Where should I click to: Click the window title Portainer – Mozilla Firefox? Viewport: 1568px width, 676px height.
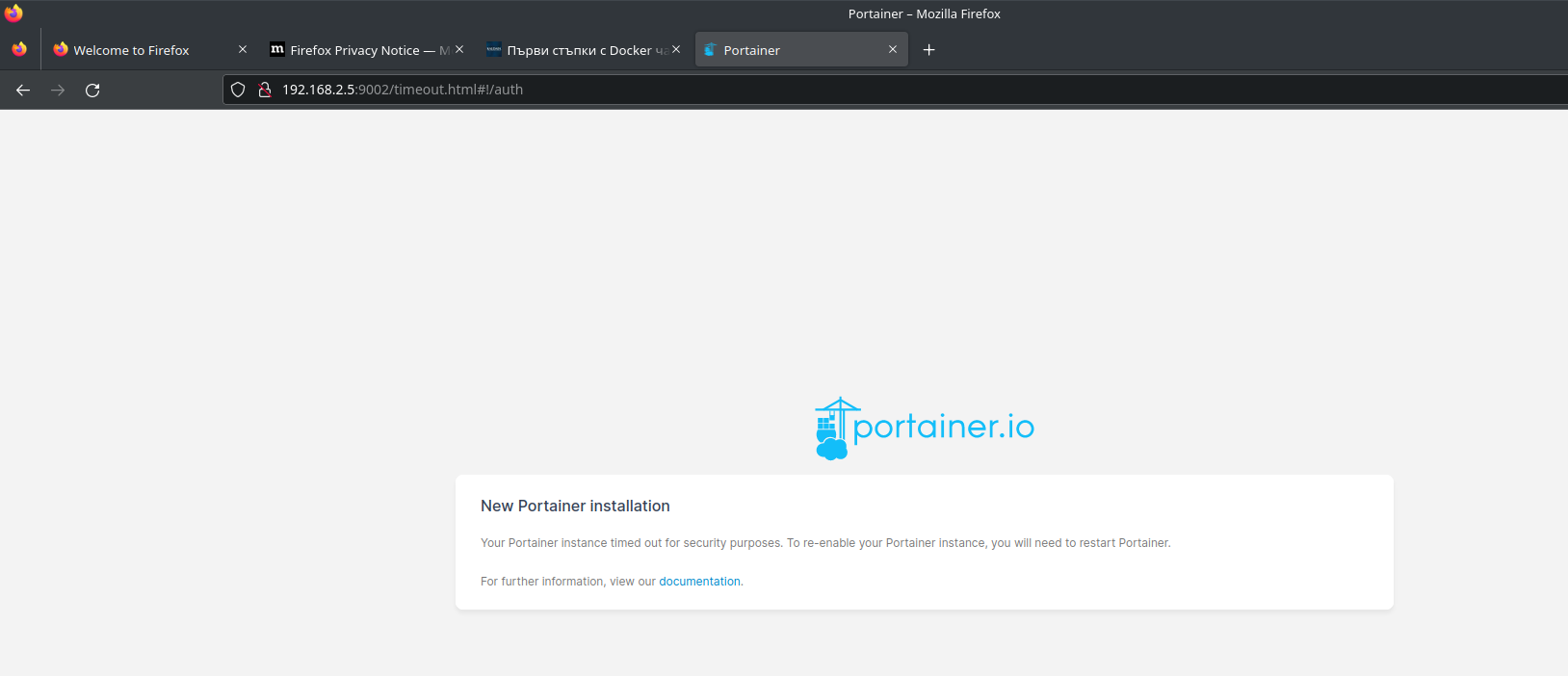coord(925,13)
